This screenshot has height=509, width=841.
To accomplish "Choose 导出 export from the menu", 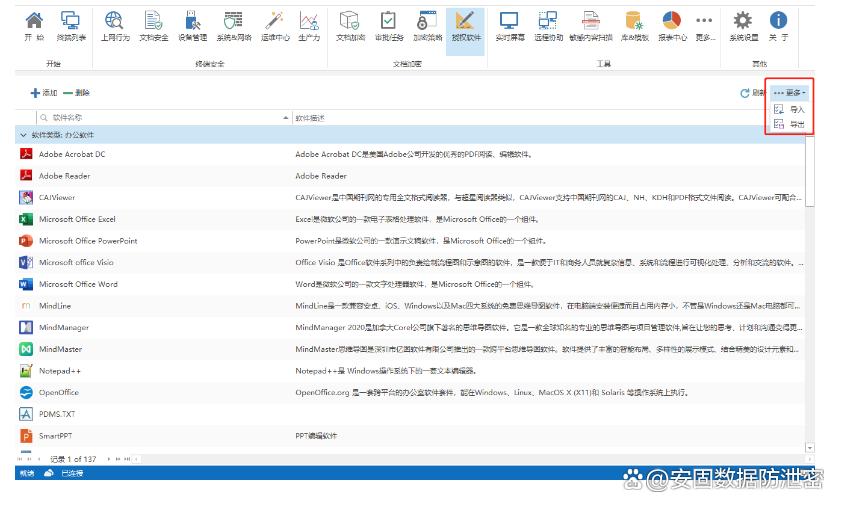I will (790, 124).
